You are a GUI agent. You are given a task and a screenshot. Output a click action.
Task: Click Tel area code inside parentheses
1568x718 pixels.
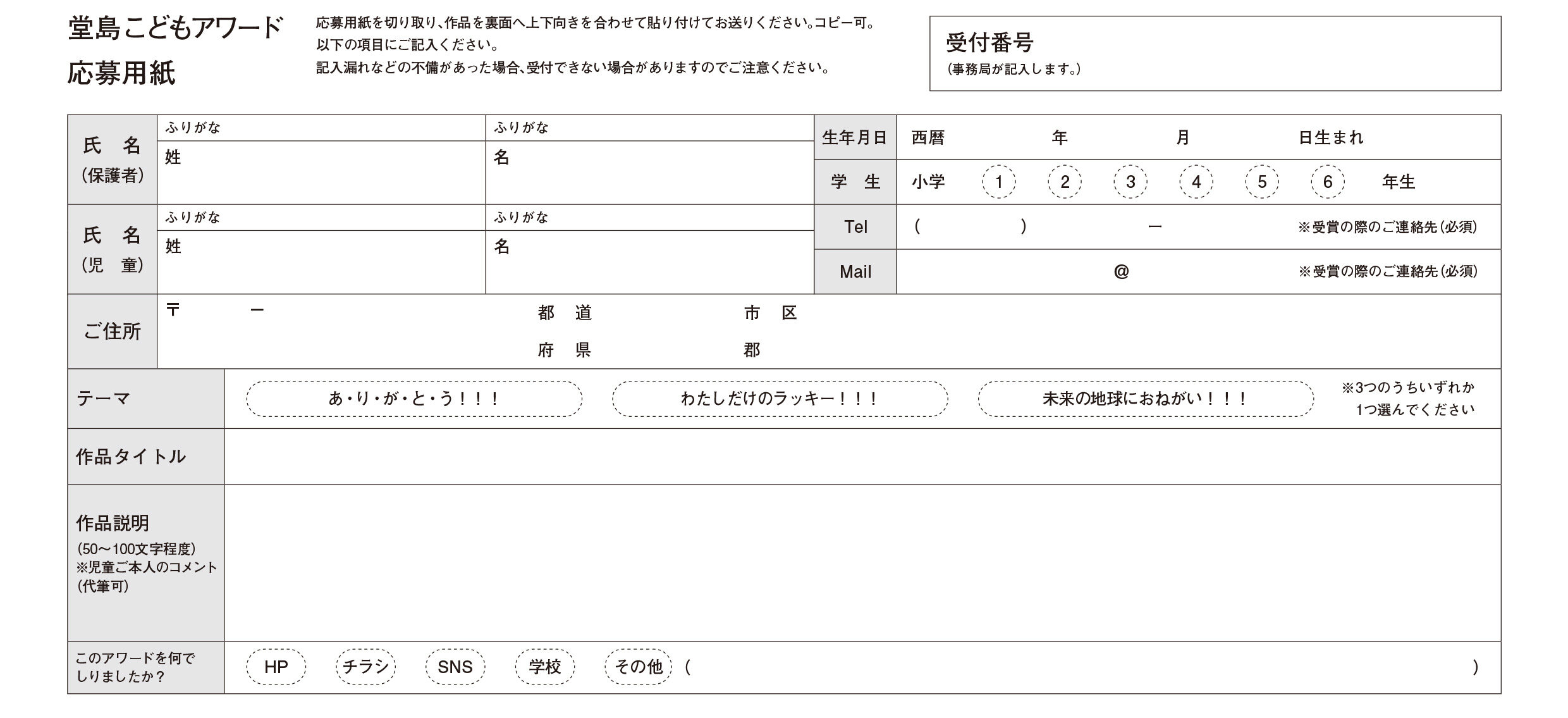tap(971, 226)
